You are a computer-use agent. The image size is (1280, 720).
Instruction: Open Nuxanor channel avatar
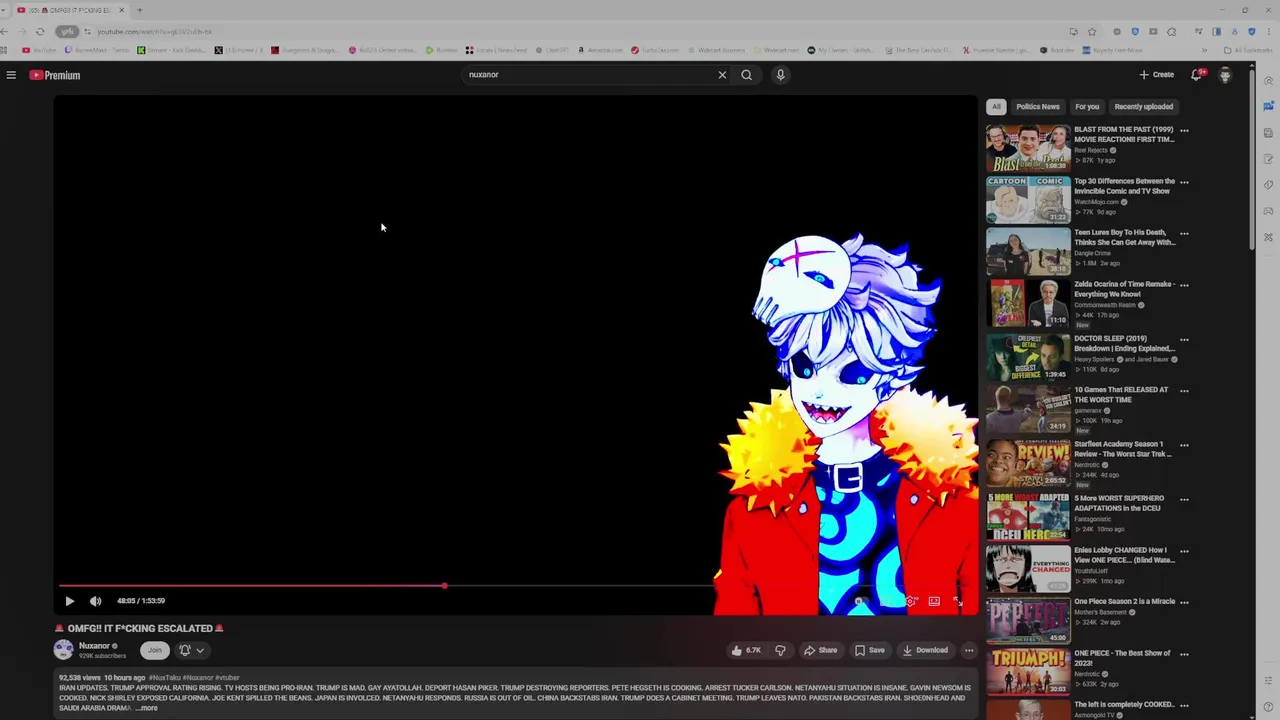pos(64,650)
